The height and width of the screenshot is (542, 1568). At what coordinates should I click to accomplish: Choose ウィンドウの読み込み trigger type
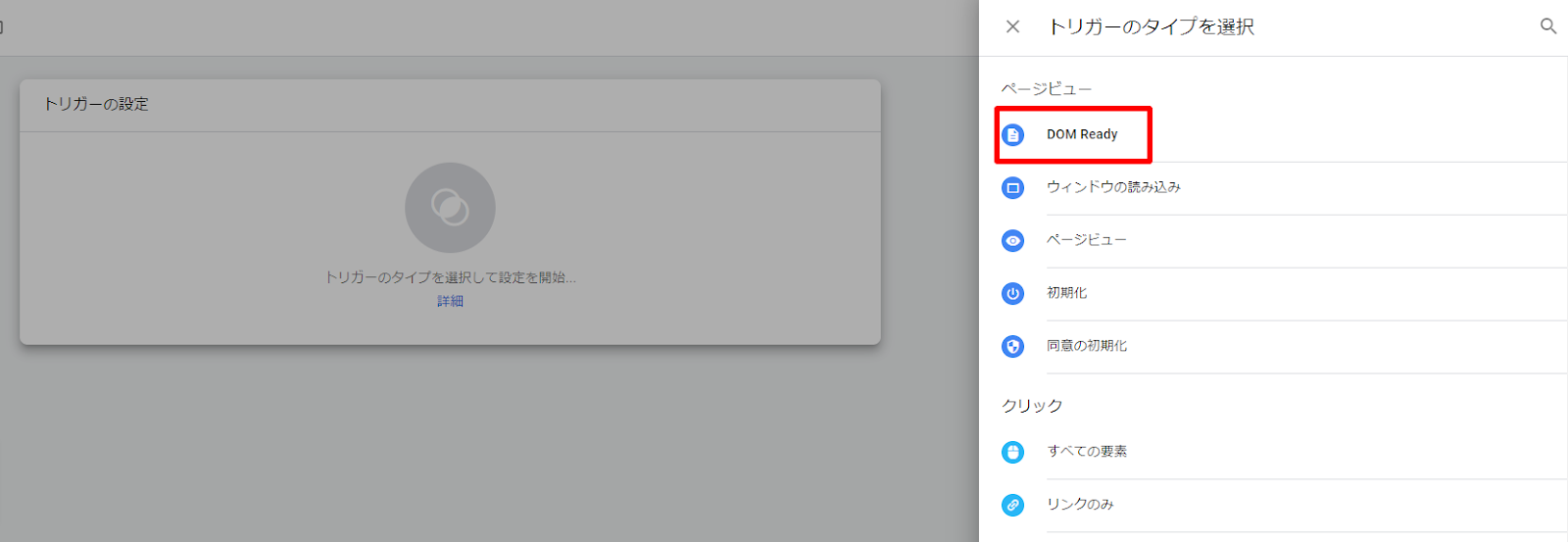[1113, 187]
